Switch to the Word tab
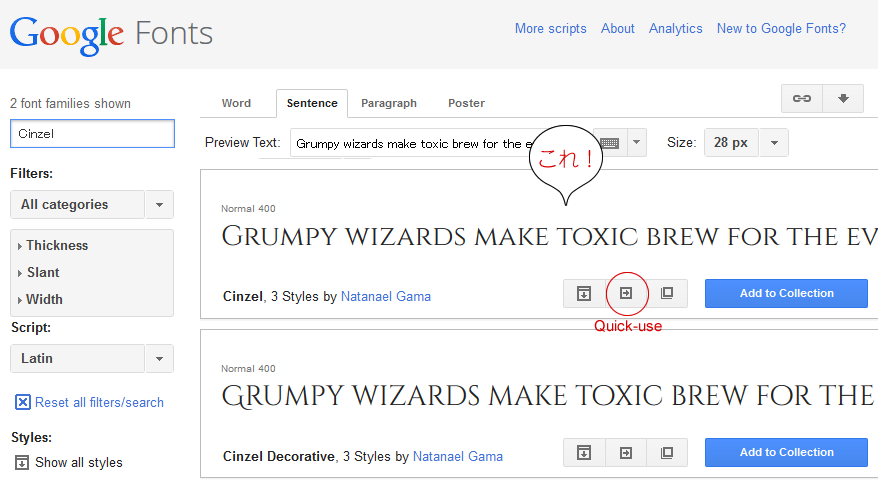 coord(236,103)
